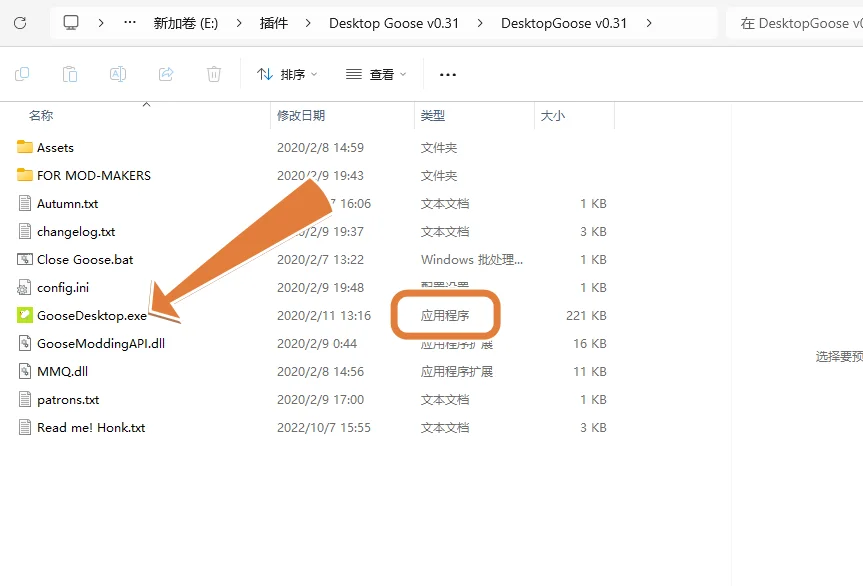Click the rename icon in toolbar
The image size is (863, 586).
pyautogui.click(x=118, y=74)
